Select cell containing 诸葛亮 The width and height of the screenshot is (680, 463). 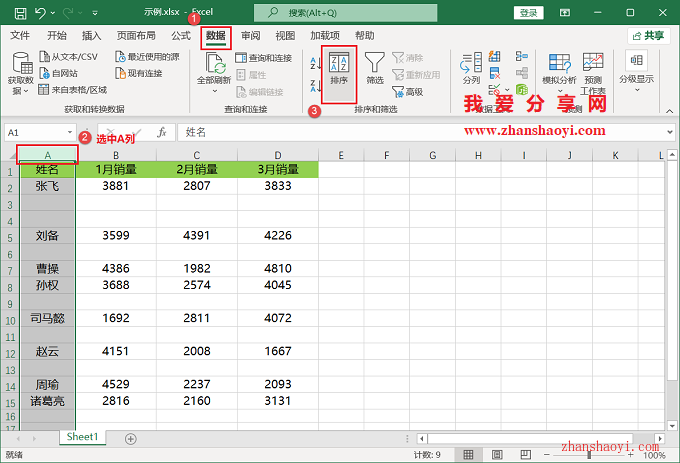click(47, 401)
